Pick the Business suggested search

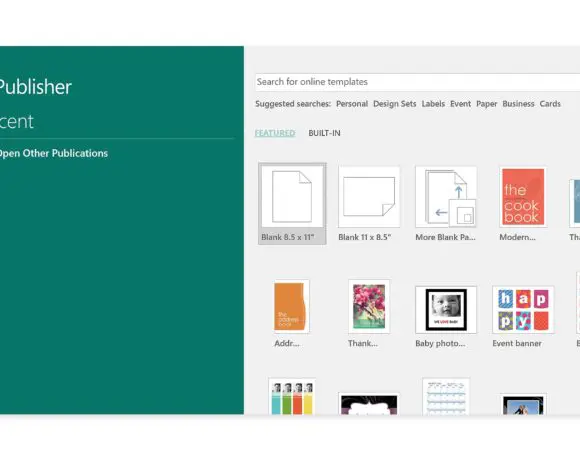518,104
